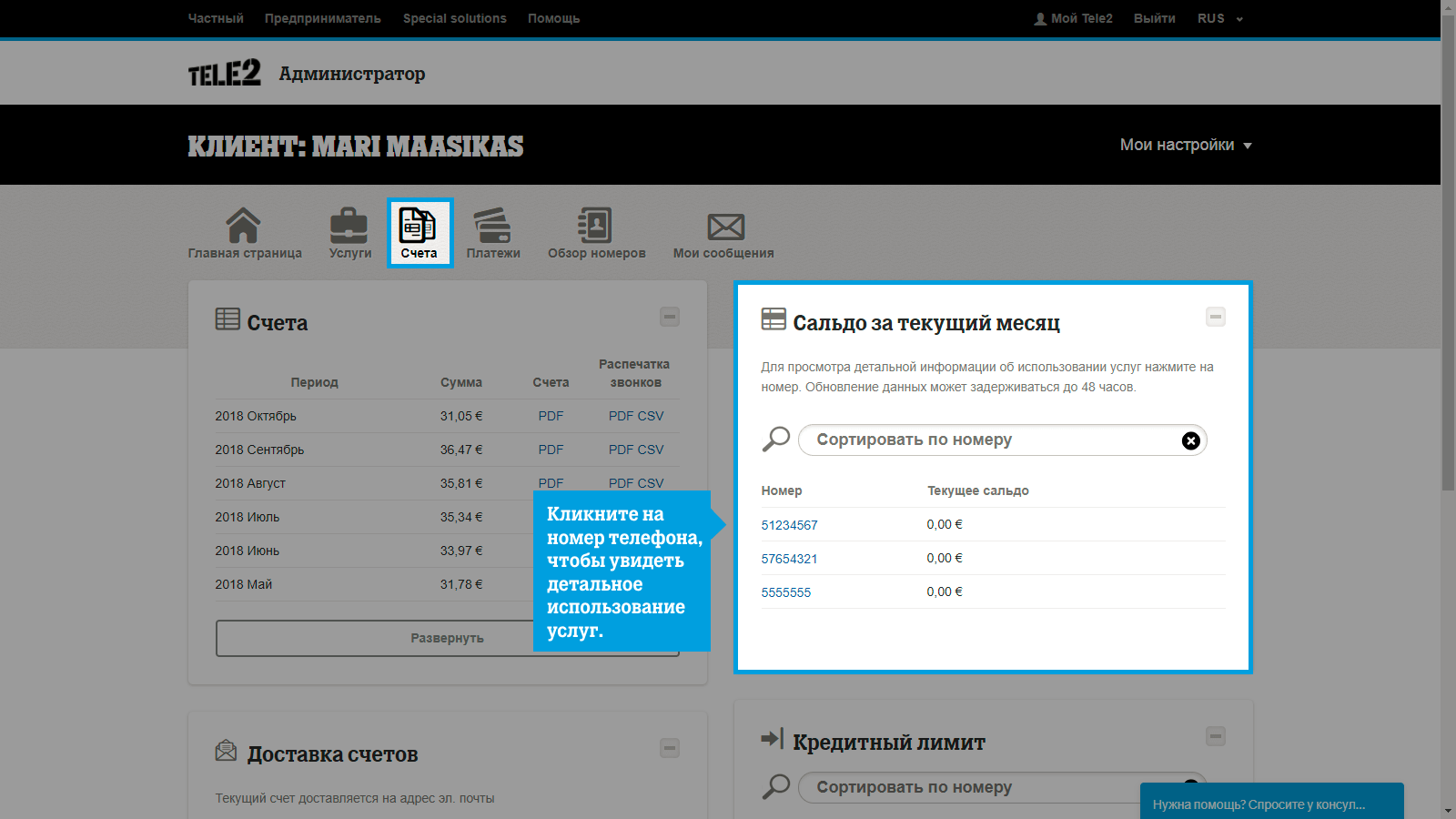
Task: Download the October 2018 invoice PDF
Action: click(551, 416)
